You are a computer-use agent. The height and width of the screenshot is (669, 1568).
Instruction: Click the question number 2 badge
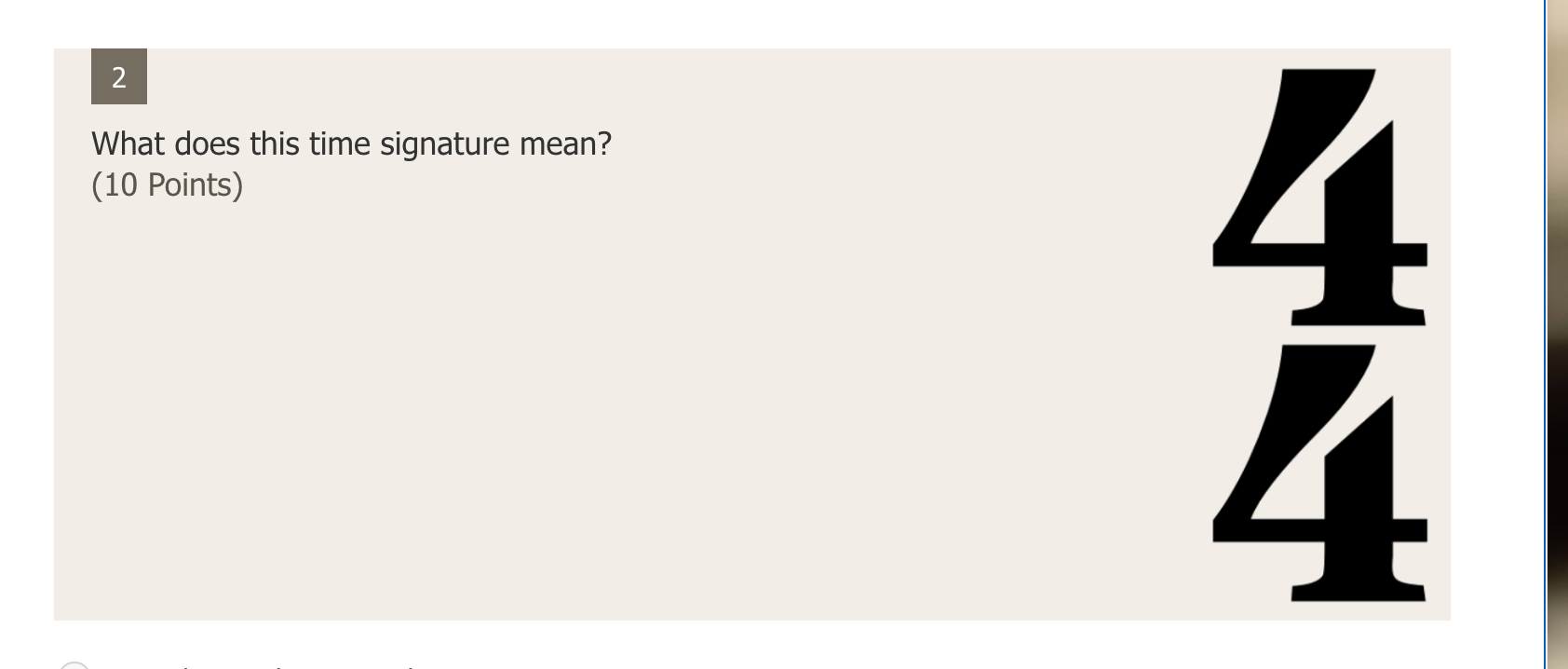119,76
